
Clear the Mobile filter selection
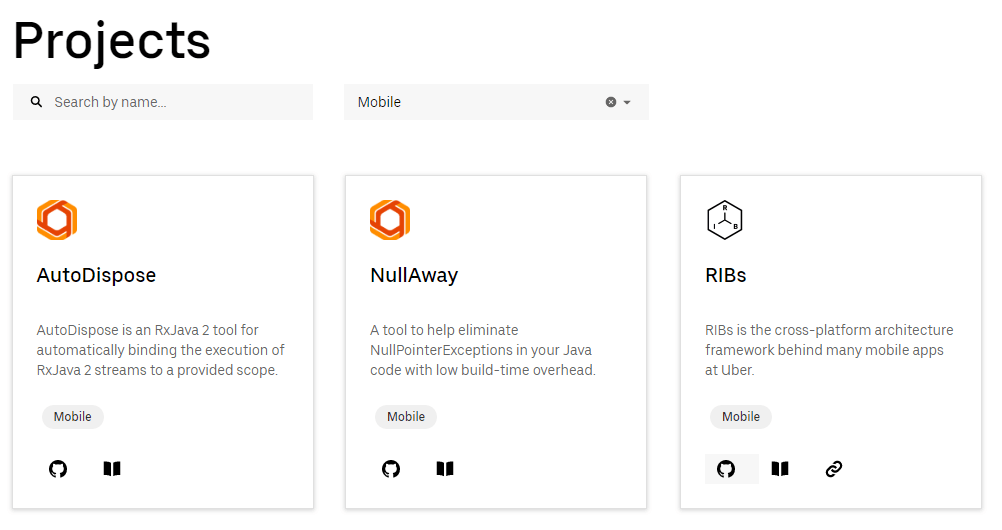click(x=611, y=102)
